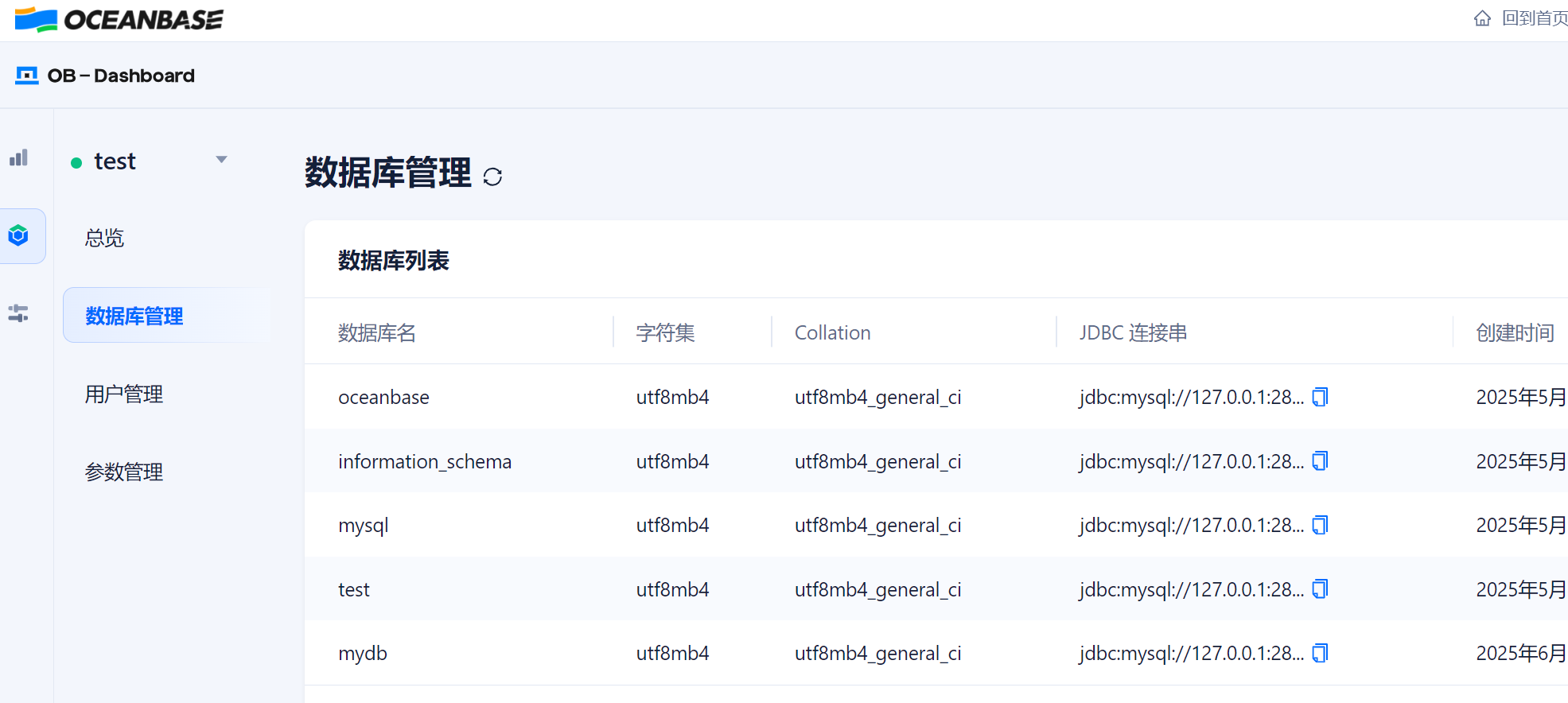Click the information_schema database name
The width and height of the screenshot is (1568, 703).
click(425, 461)
